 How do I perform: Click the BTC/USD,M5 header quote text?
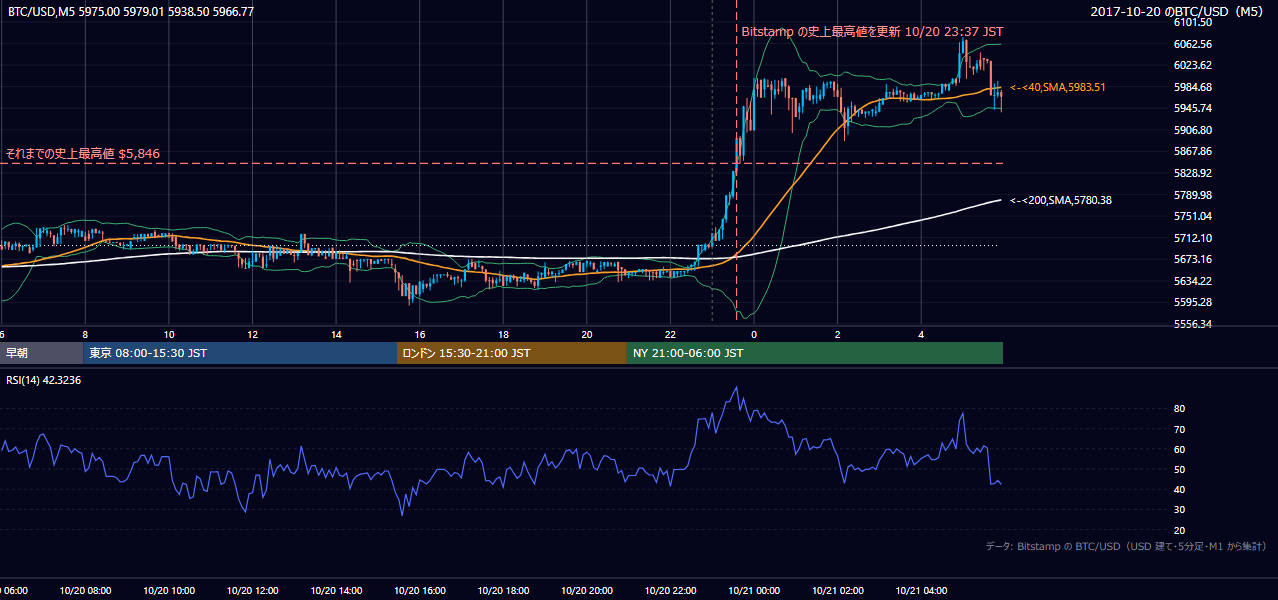pos(131,11)
